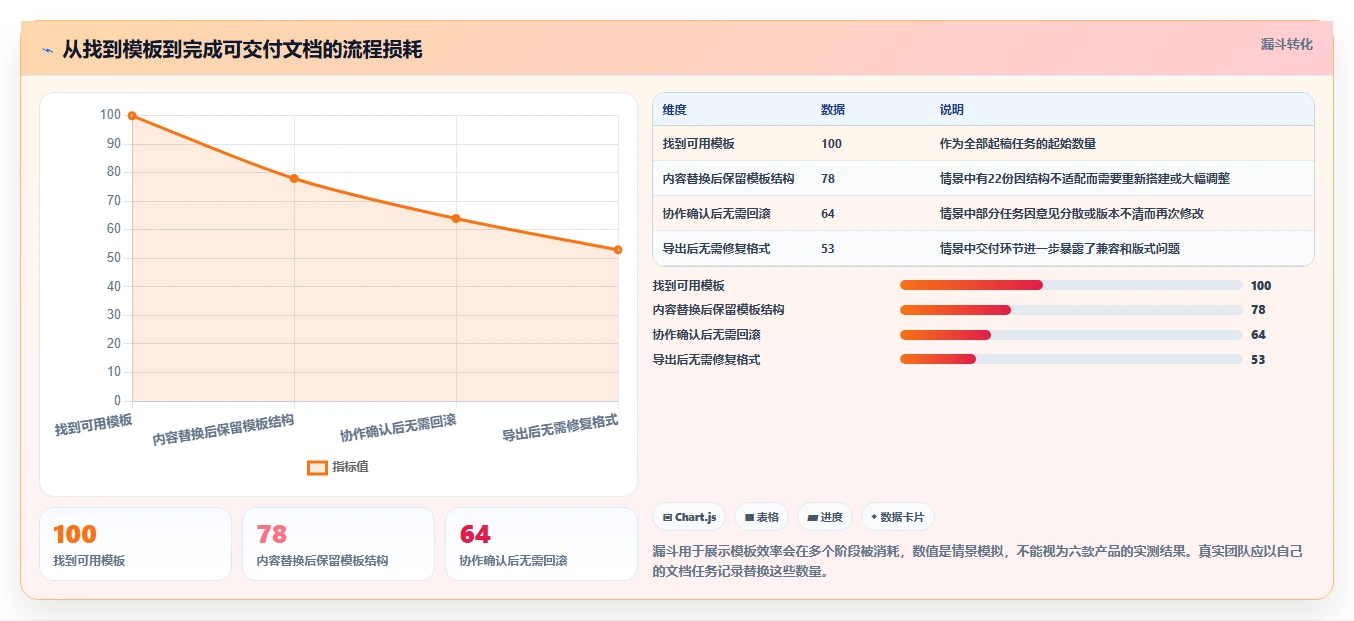
Task: Click progress label 导出后无需修复格式
Action: point(707,360)
